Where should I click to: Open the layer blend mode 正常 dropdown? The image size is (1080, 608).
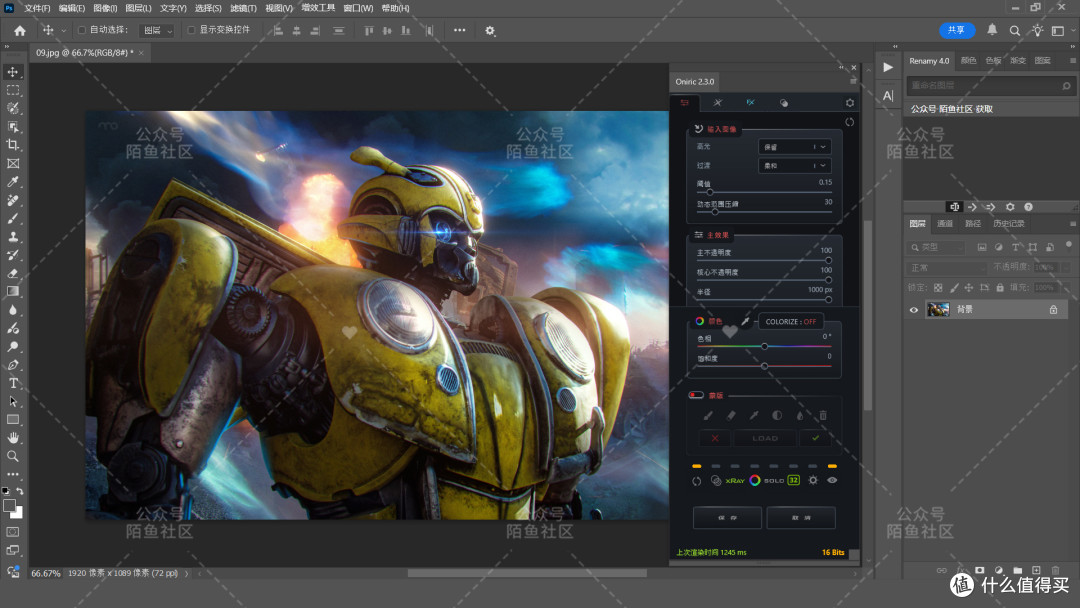click(x=948, y=267)
